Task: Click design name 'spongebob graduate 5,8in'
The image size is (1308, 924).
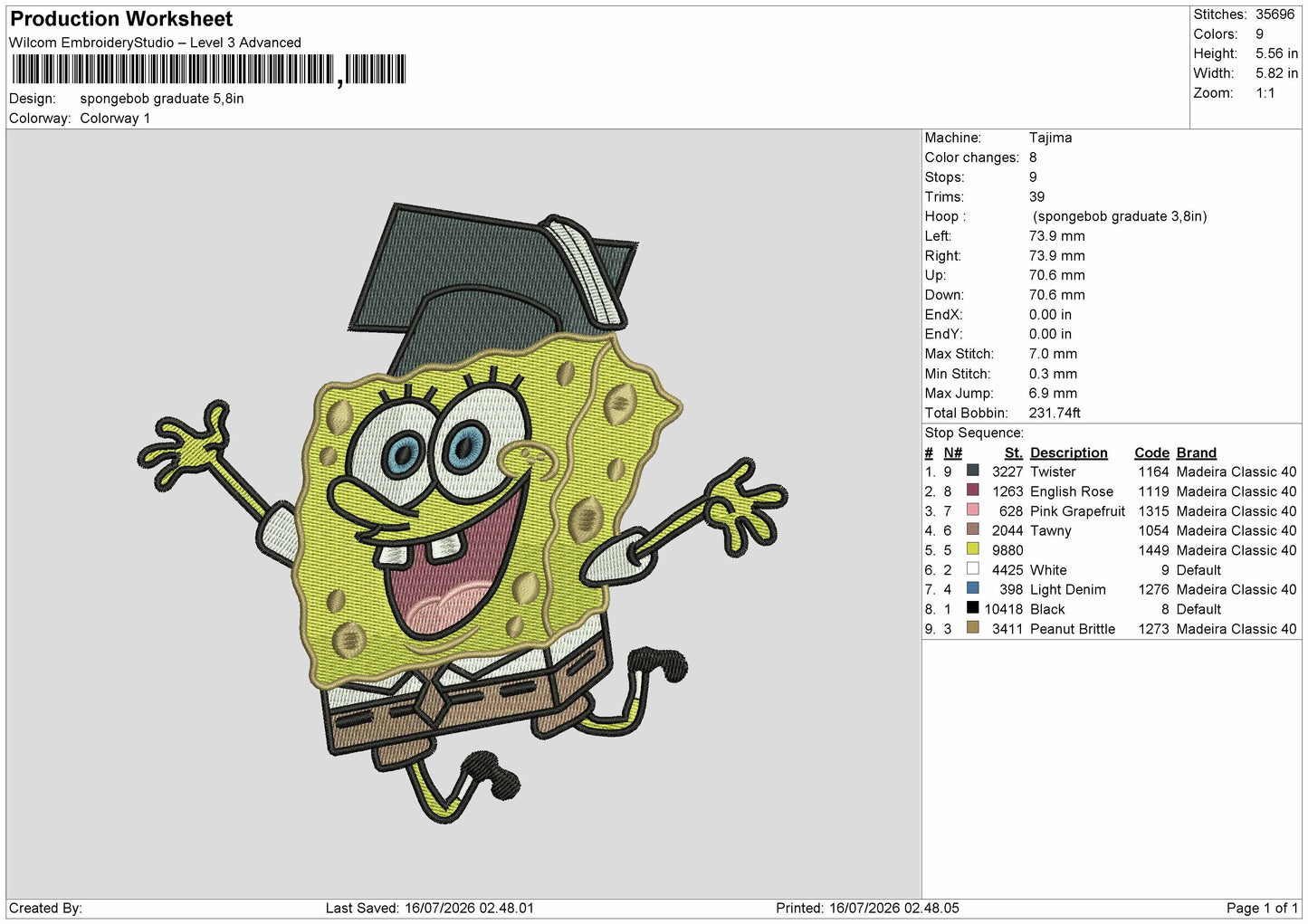Action: point(162,99)
